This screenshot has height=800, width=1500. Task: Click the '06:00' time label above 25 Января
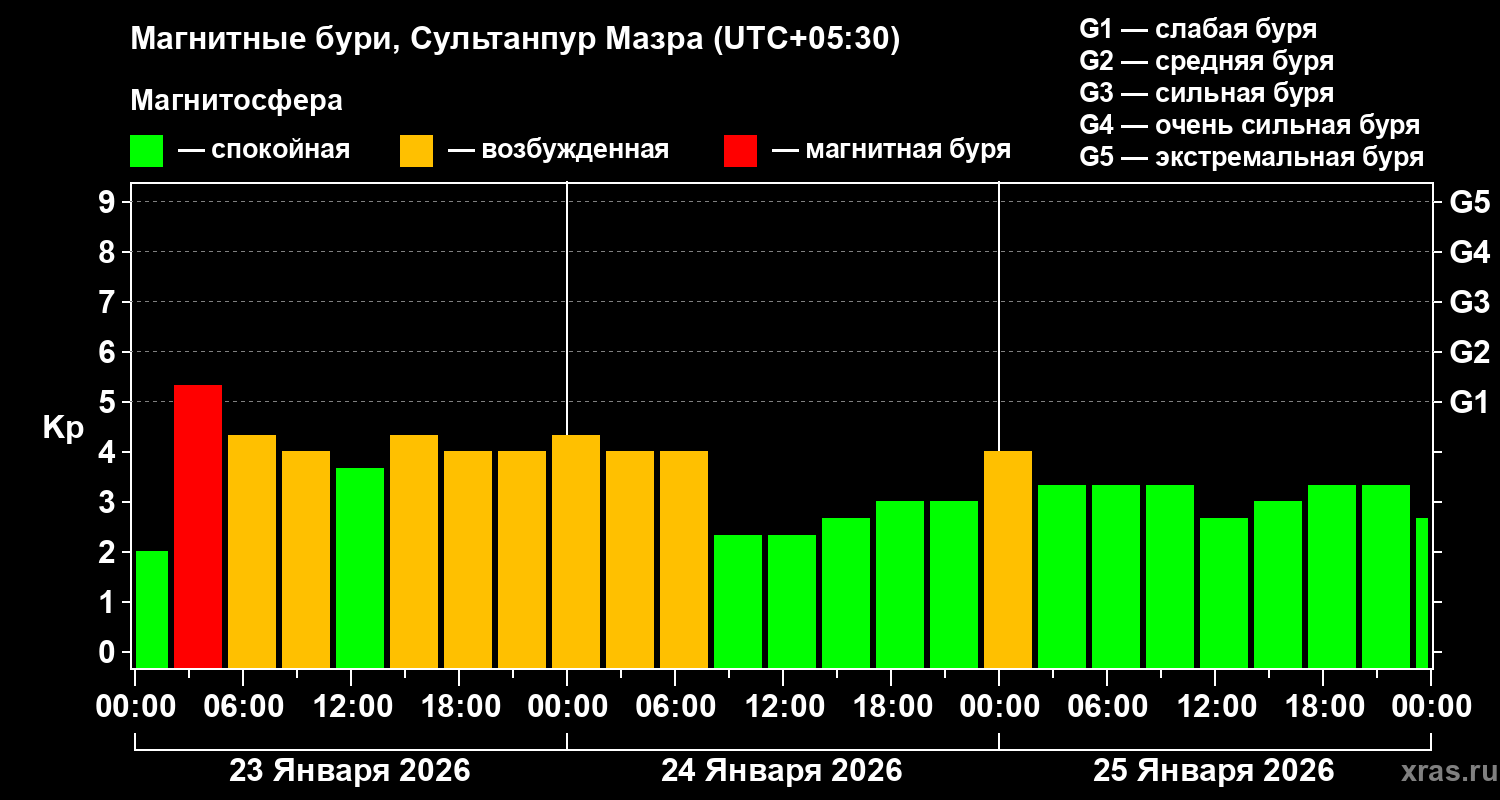[x=1107, y=706]
